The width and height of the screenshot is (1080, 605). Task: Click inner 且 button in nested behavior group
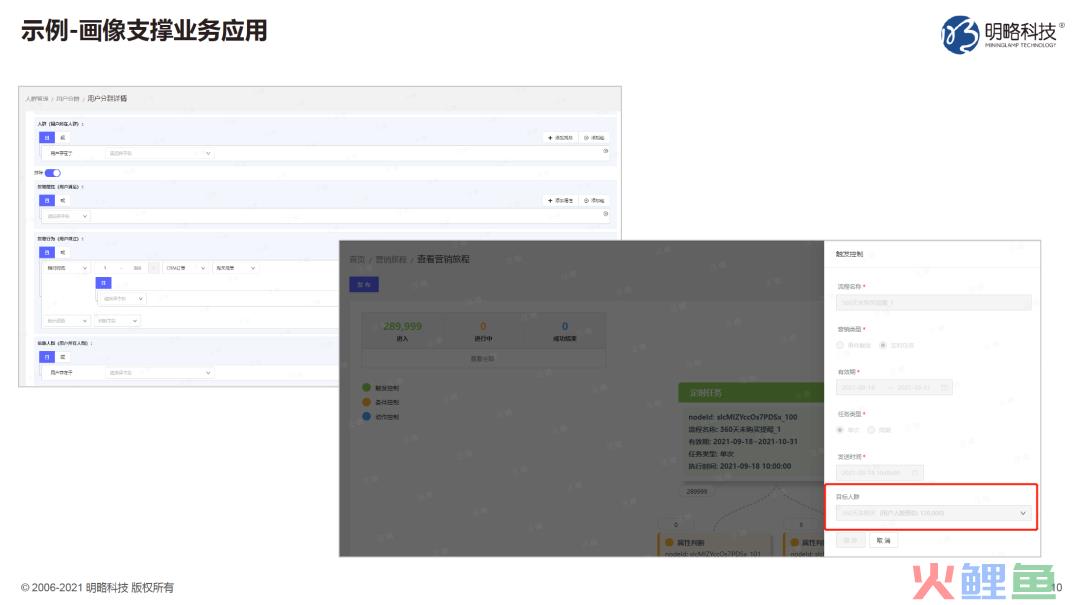[103, 283]
